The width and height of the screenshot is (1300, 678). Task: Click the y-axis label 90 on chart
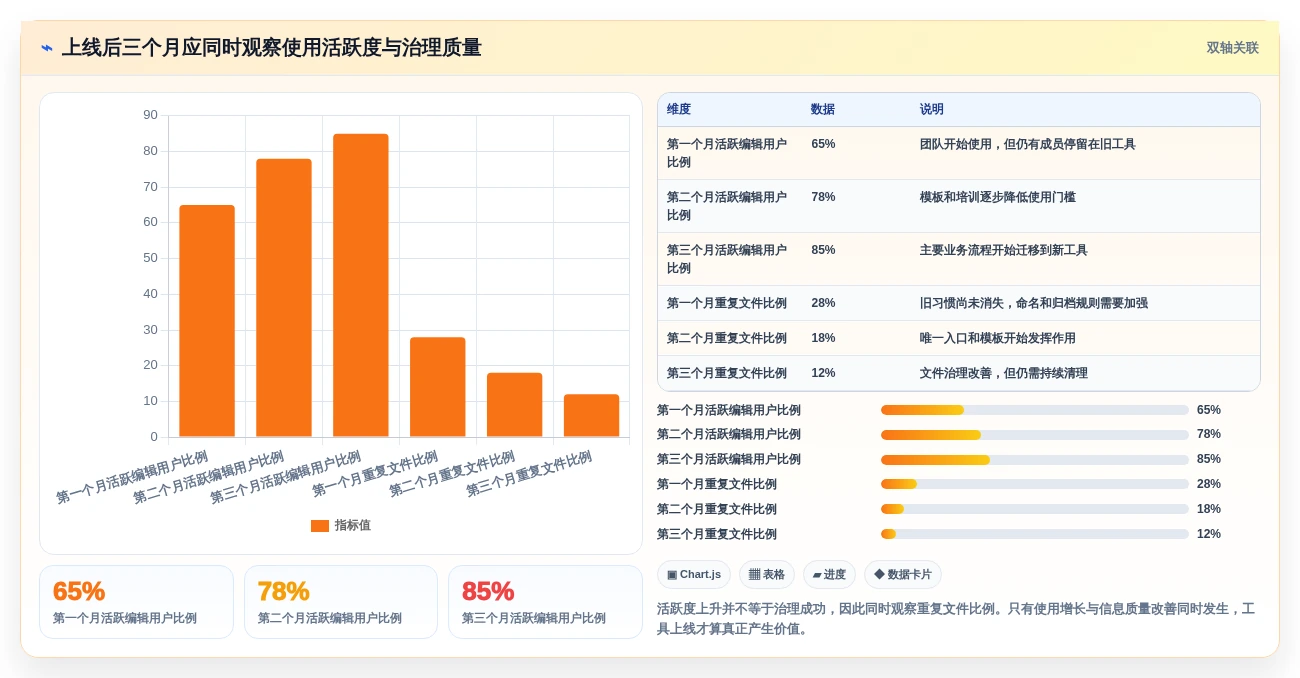[x=150, y=115]
